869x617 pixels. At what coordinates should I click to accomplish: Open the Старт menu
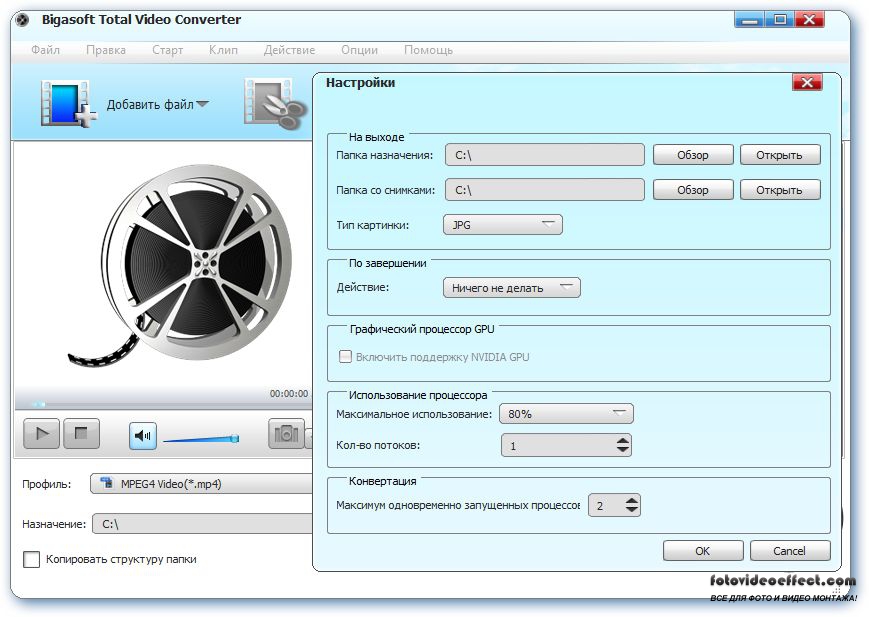(x=167, y=50)
